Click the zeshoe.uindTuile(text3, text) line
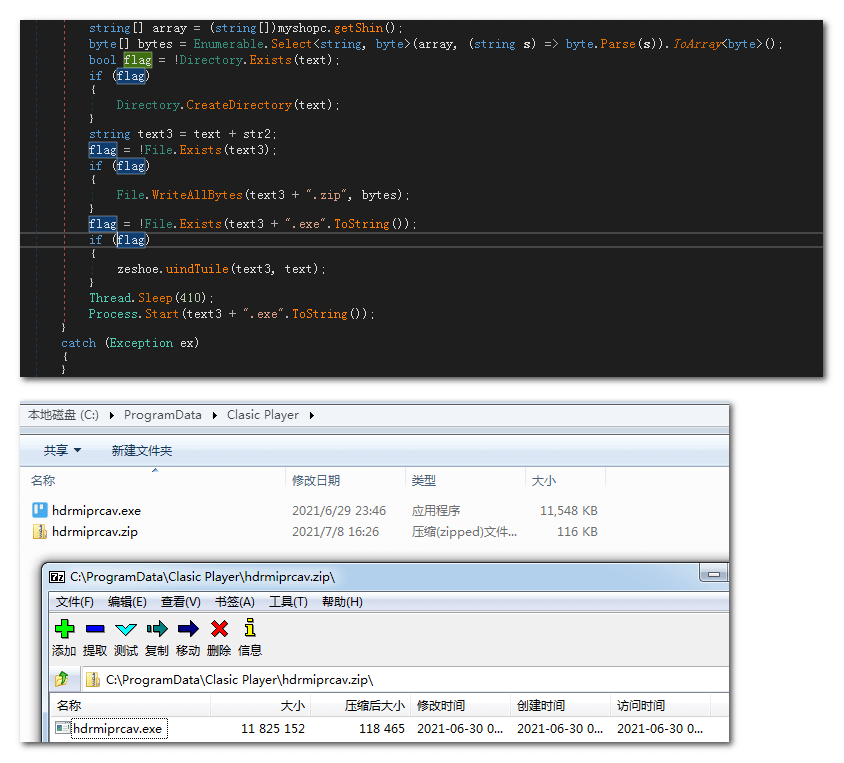Screen dimensions: 844x763 221,269
